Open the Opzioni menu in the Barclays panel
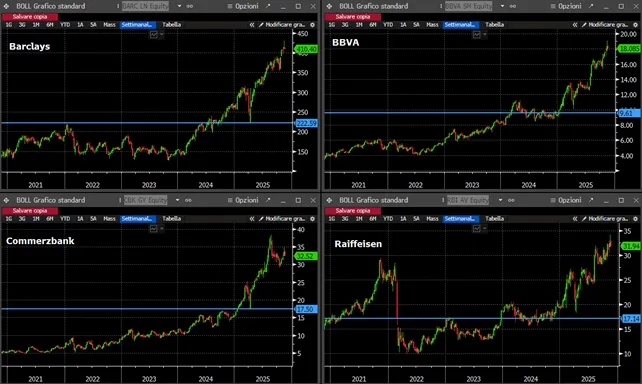This screenshot has width=642, height=384. tap(243, 6)
